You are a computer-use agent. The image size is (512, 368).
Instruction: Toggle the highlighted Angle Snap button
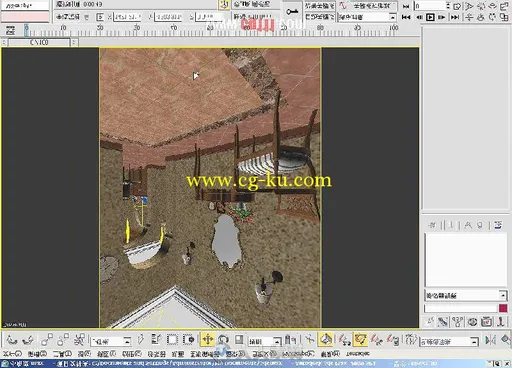coord(361,340)
